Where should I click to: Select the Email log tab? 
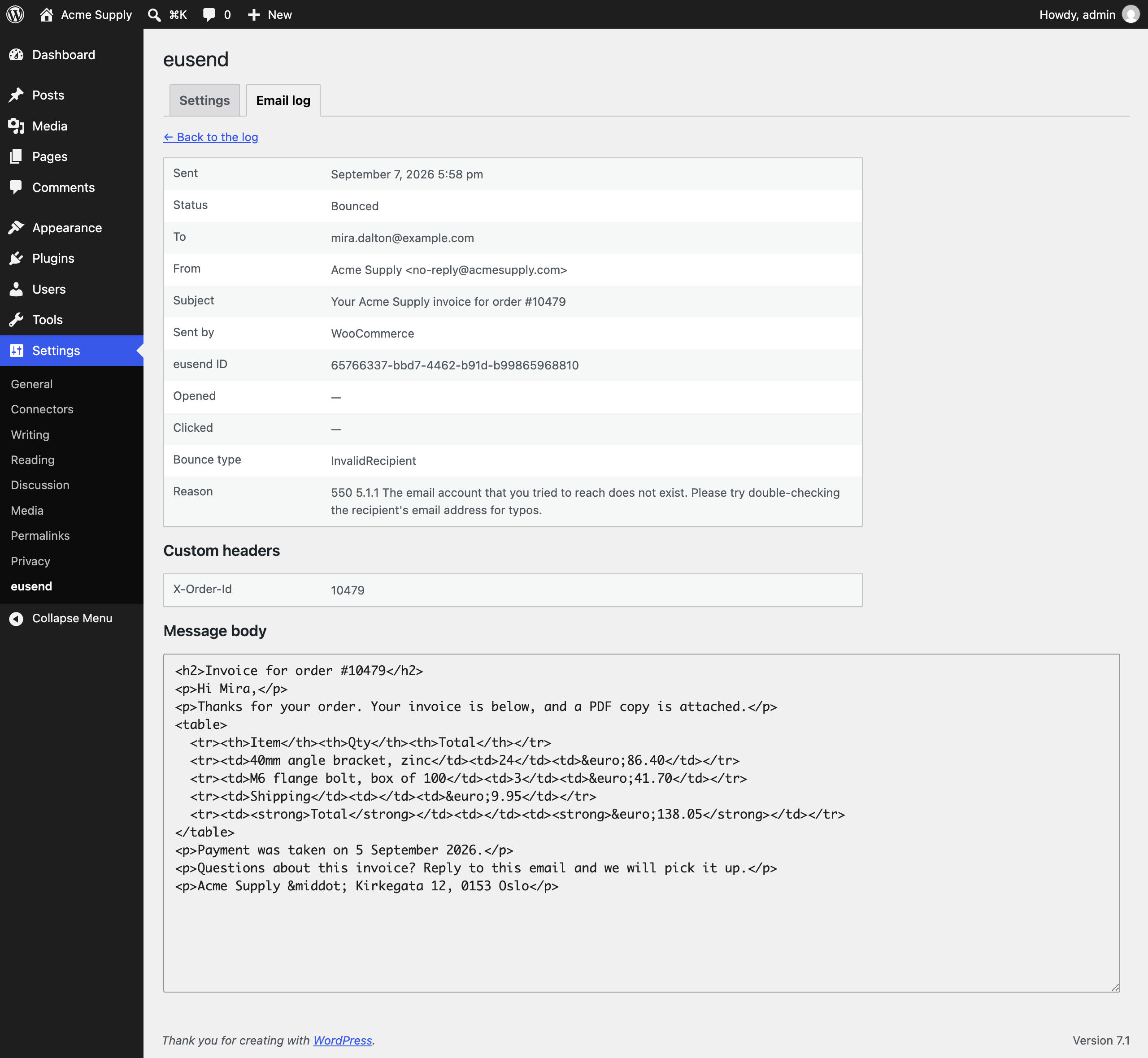click(x=283, y=100)
